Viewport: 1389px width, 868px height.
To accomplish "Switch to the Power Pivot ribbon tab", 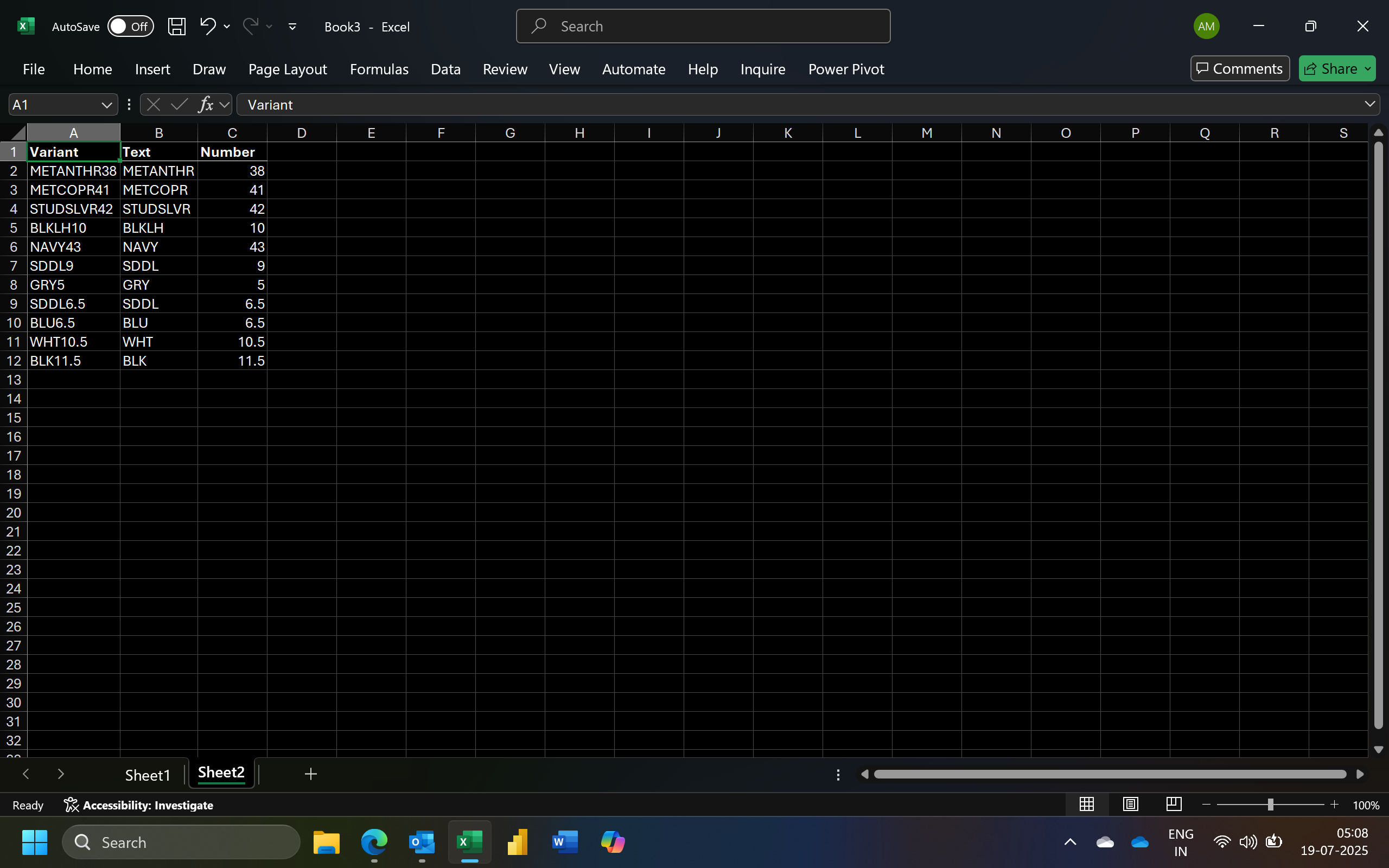I will (x=846, y=69).
